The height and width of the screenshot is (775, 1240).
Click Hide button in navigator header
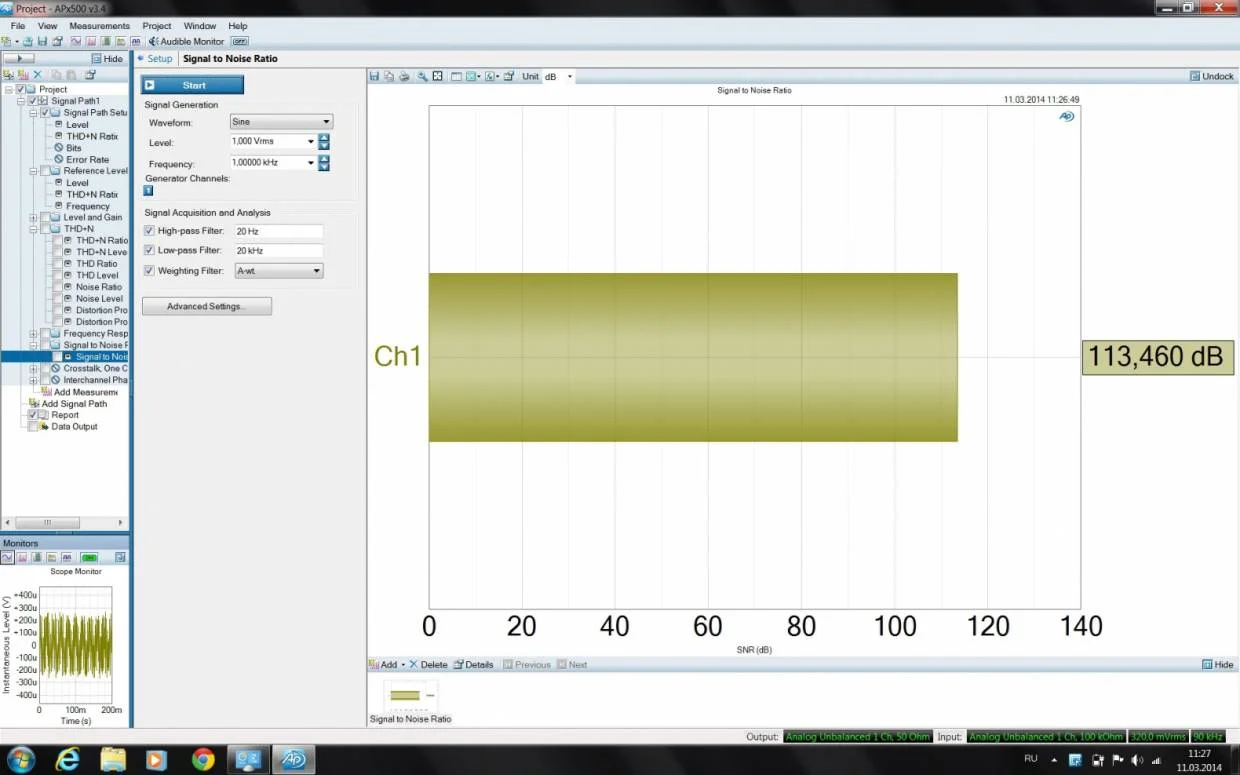pyautogui.click(x=107, y=59)
